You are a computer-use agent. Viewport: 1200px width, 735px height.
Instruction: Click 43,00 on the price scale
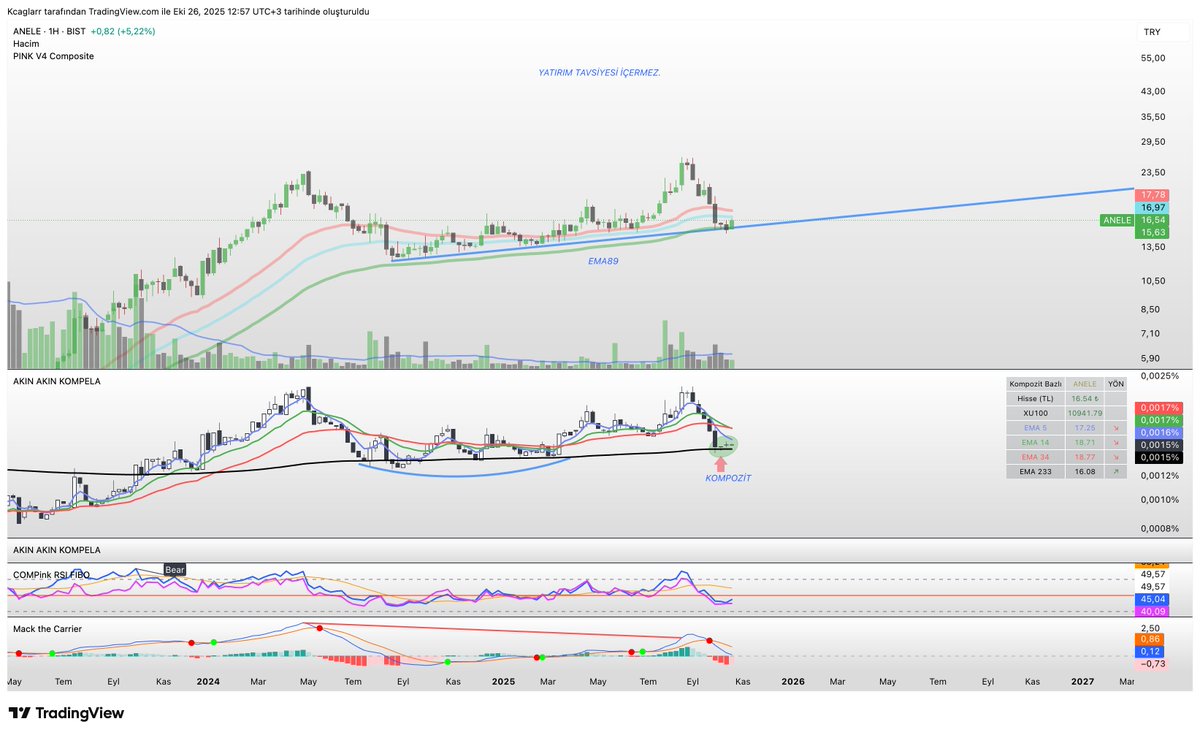click(1153, 91)
